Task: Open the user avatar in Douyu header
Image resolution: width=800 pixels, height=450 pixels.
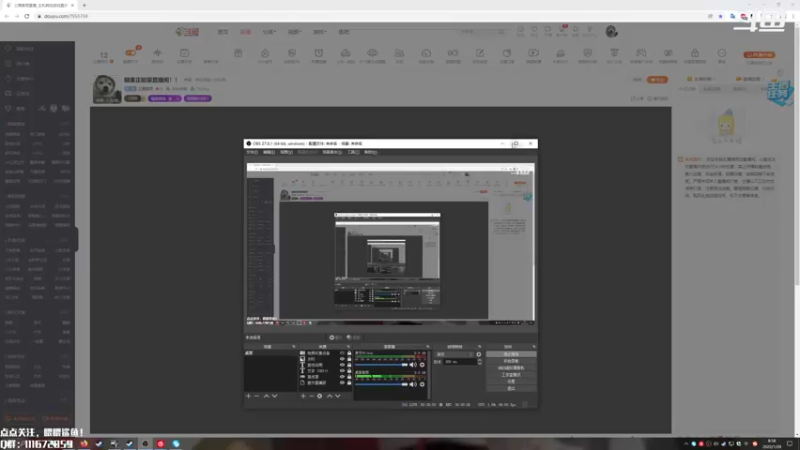Action: [611, 32]
